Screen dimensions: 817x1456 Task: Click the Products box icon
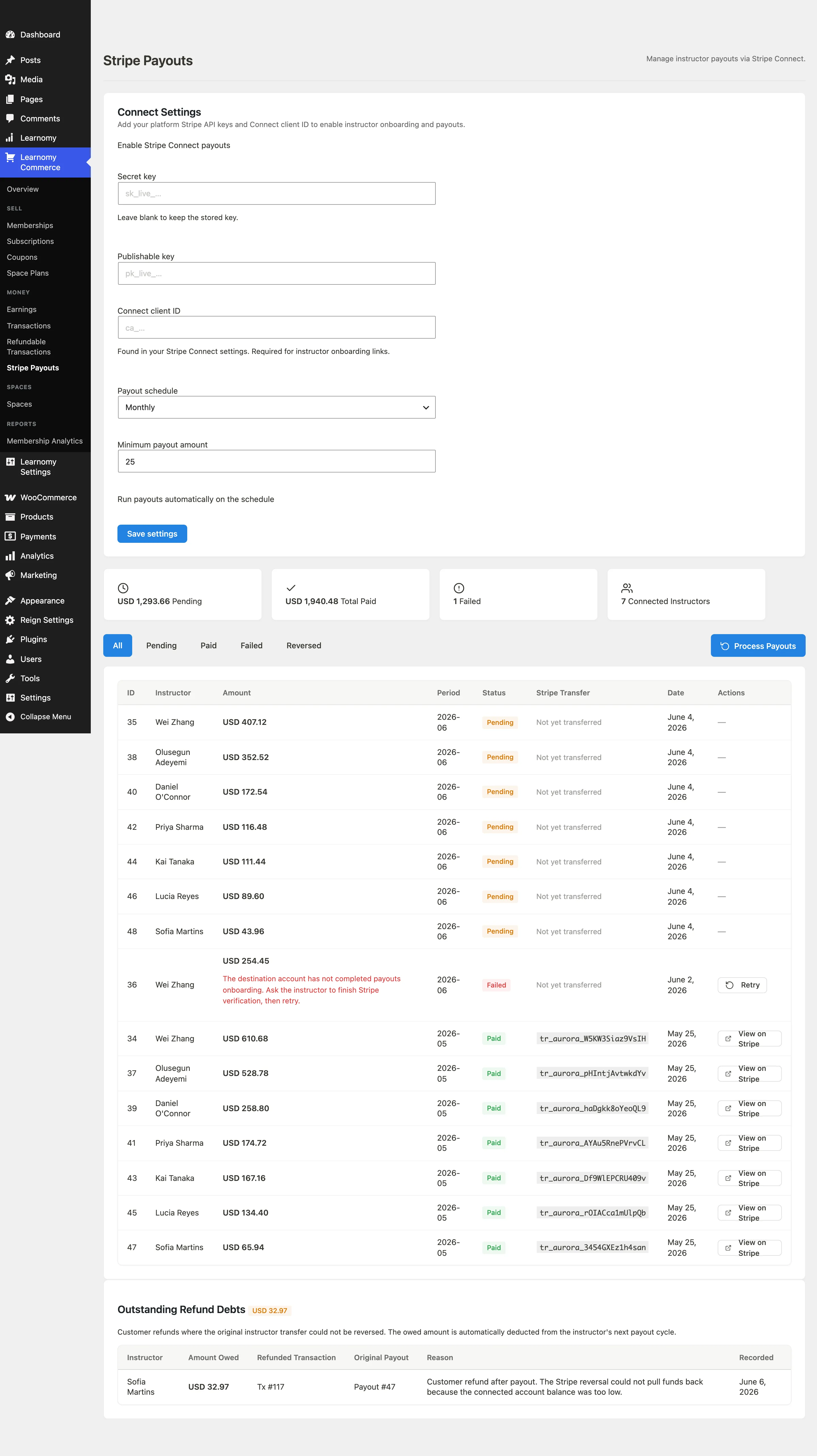pyautogui.click(x=10, y=517)
